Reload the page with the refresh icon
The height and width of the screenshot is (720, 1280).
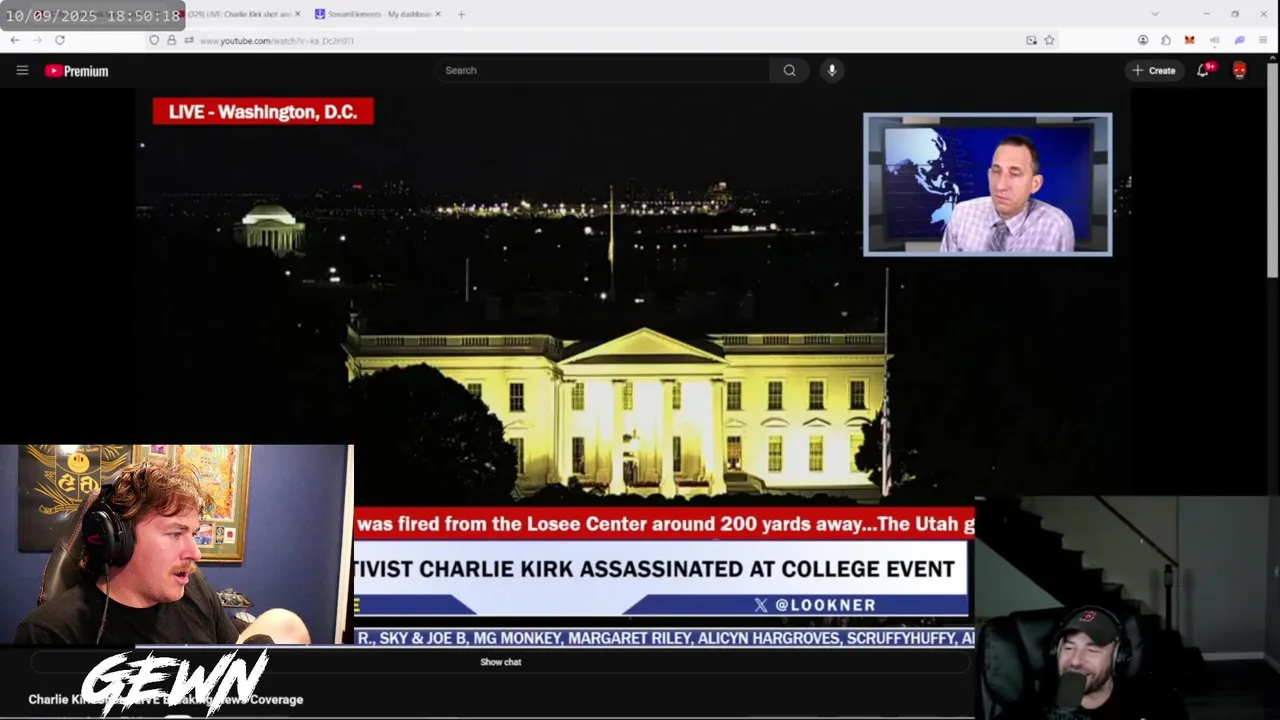coord(60,40)
